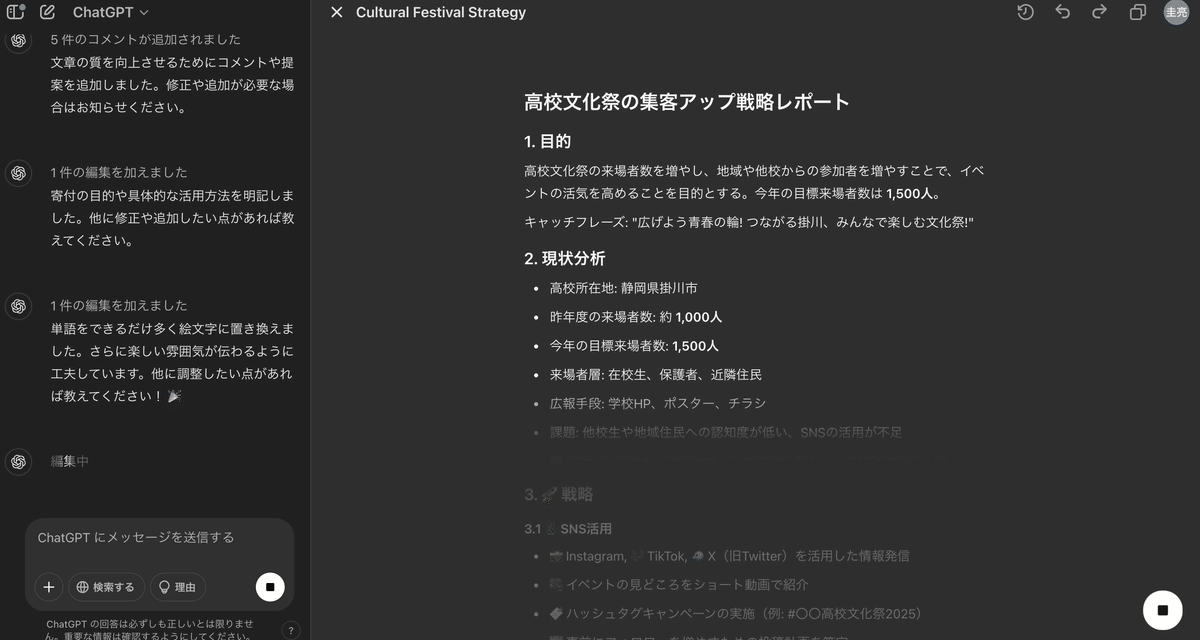Click the ChatGPT avatar beside 絵文字 message
The width and height of the screenshot is (1200, 640).
(x=18, y=306)
